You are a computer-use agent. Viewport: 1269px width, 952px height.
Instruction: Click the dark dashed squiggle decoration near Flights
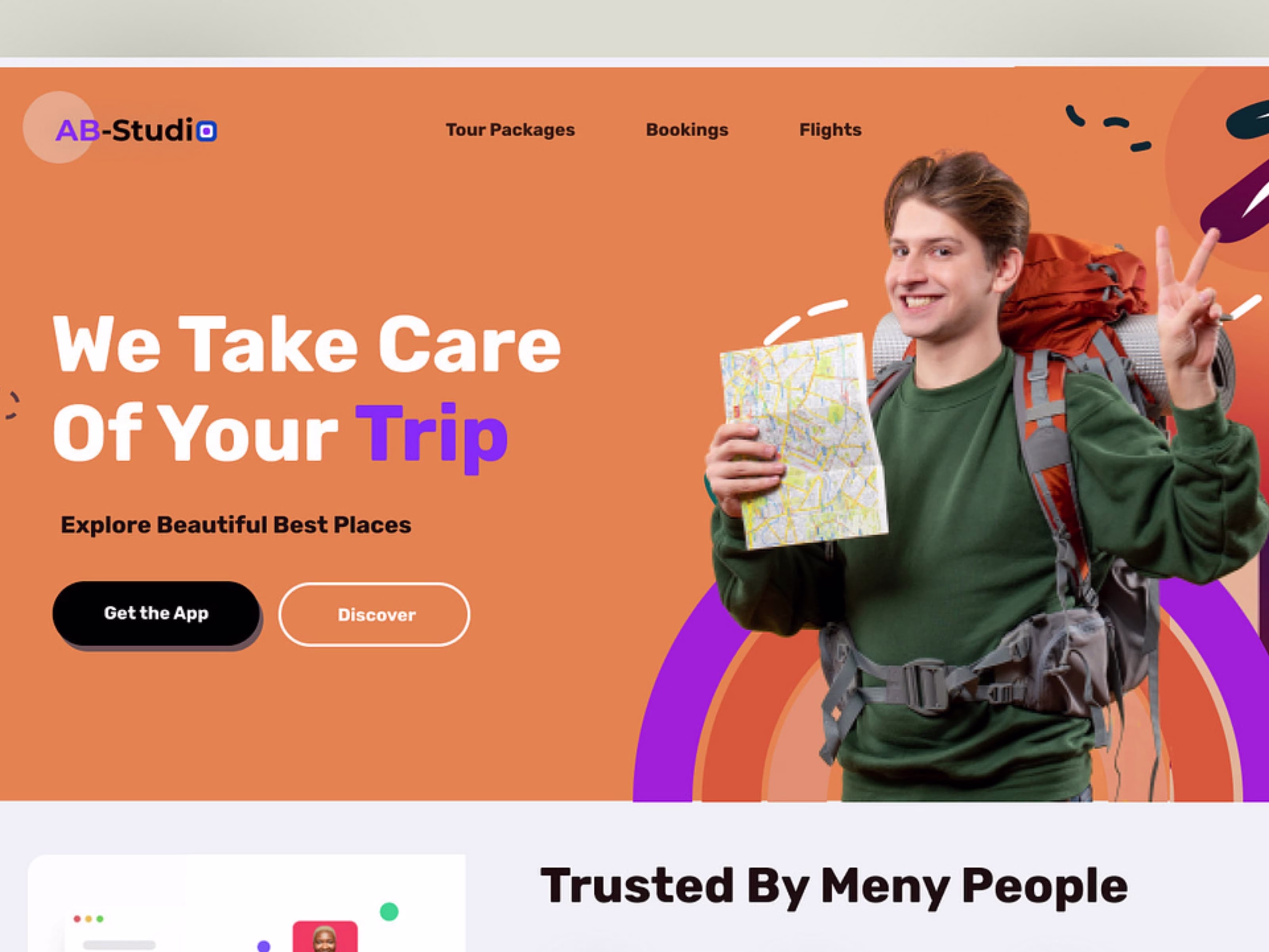[1109, 128]
